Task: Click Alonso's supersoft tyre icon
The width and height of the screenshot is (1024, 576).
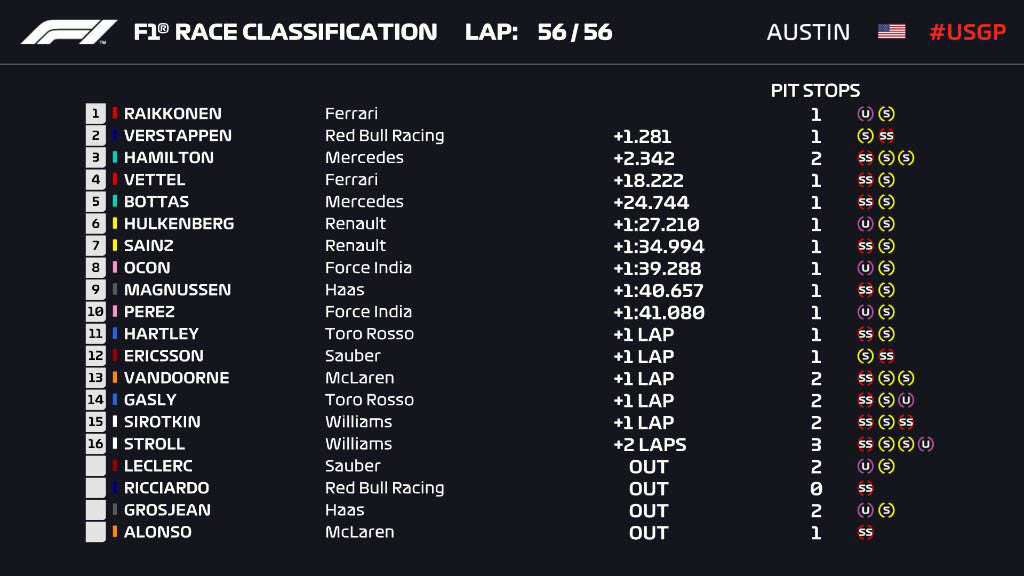Action: [865, 532]
